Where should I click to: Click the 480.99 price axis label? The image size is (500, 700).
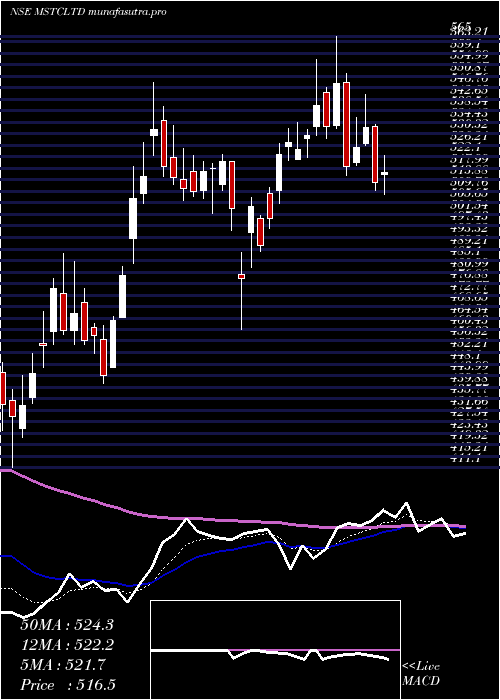tap(467, 263)
